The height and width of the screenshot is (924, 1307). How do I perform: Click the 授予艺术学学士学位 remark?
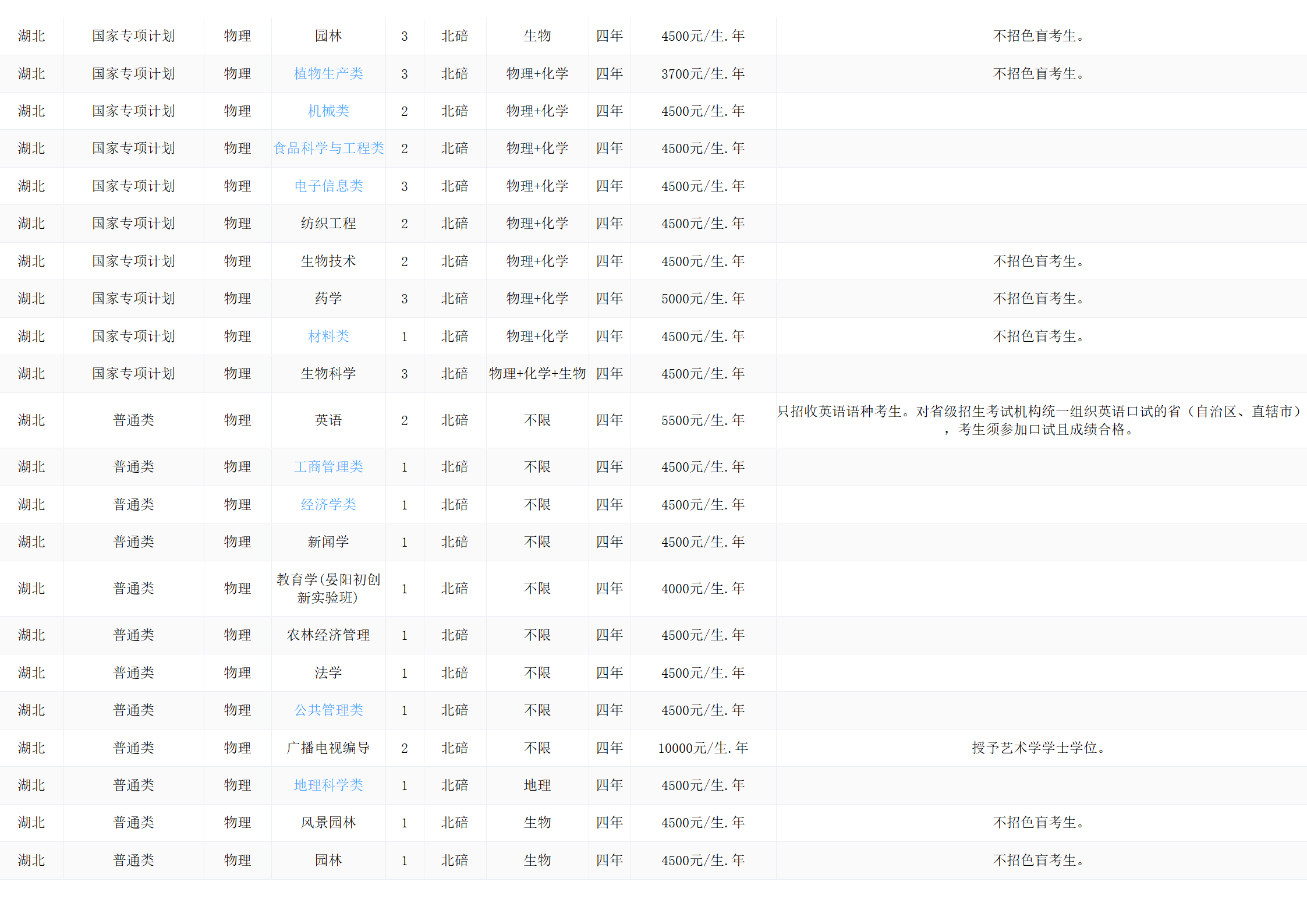point(1038,748)
